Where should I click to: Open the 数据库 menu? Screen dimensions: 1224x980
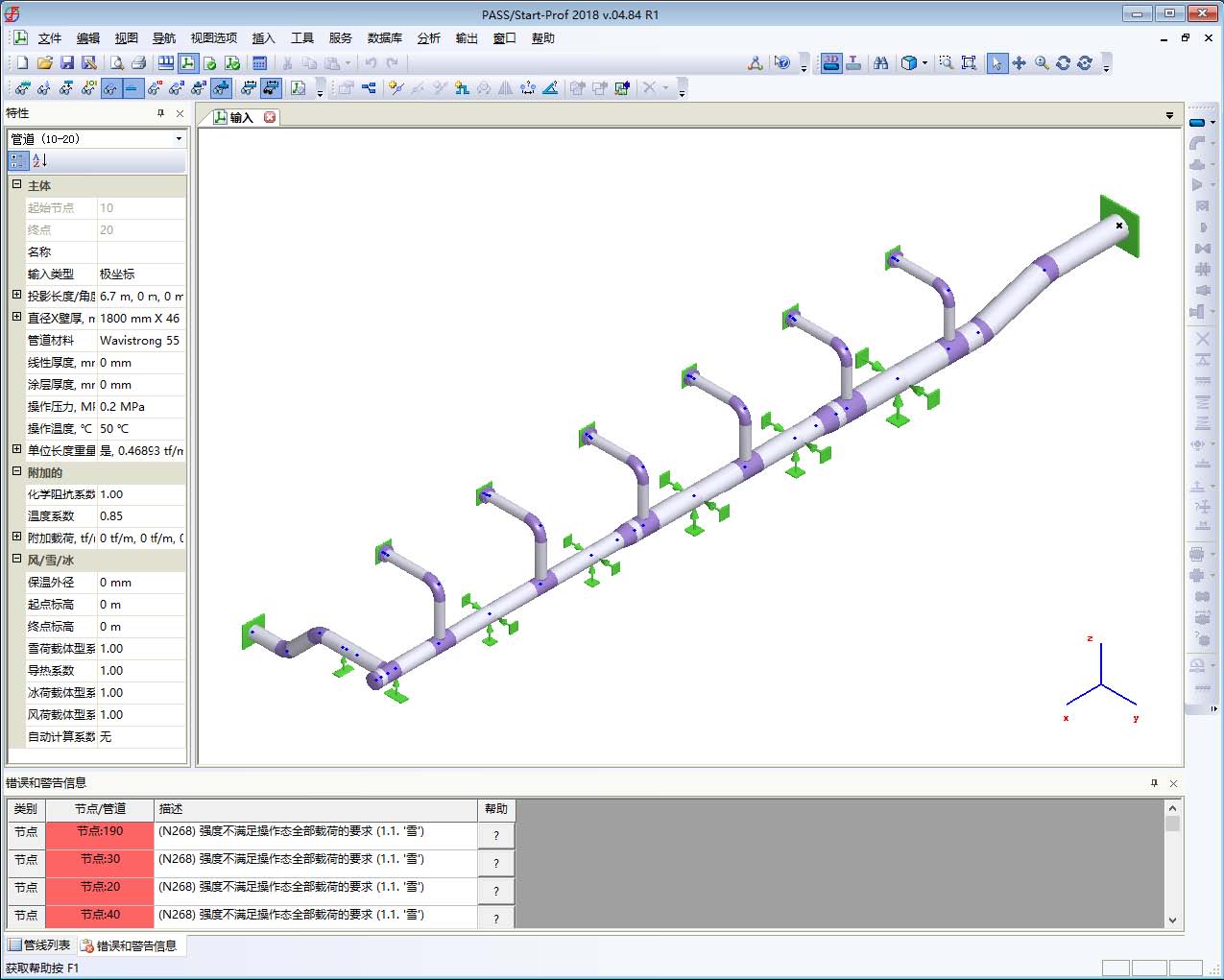[385, 38]
